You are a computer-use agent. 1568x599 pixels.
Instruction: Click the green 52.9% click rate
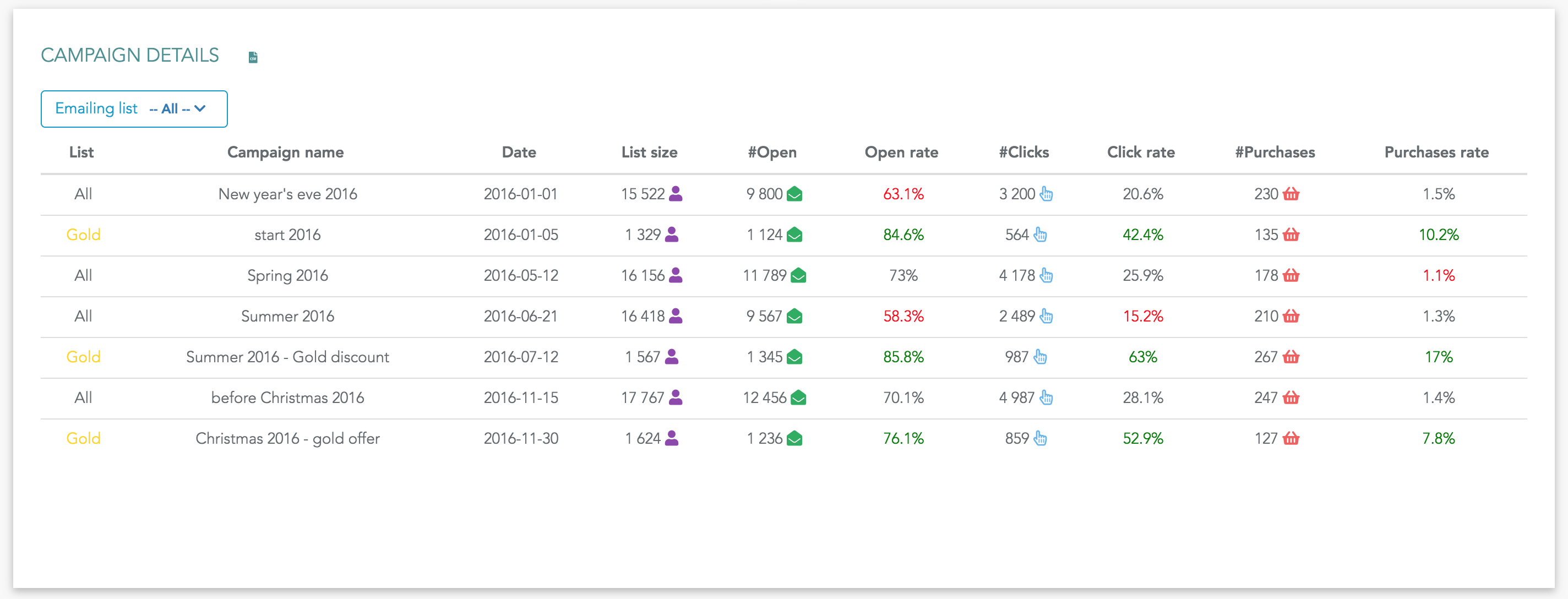(x=1142, y=439)
